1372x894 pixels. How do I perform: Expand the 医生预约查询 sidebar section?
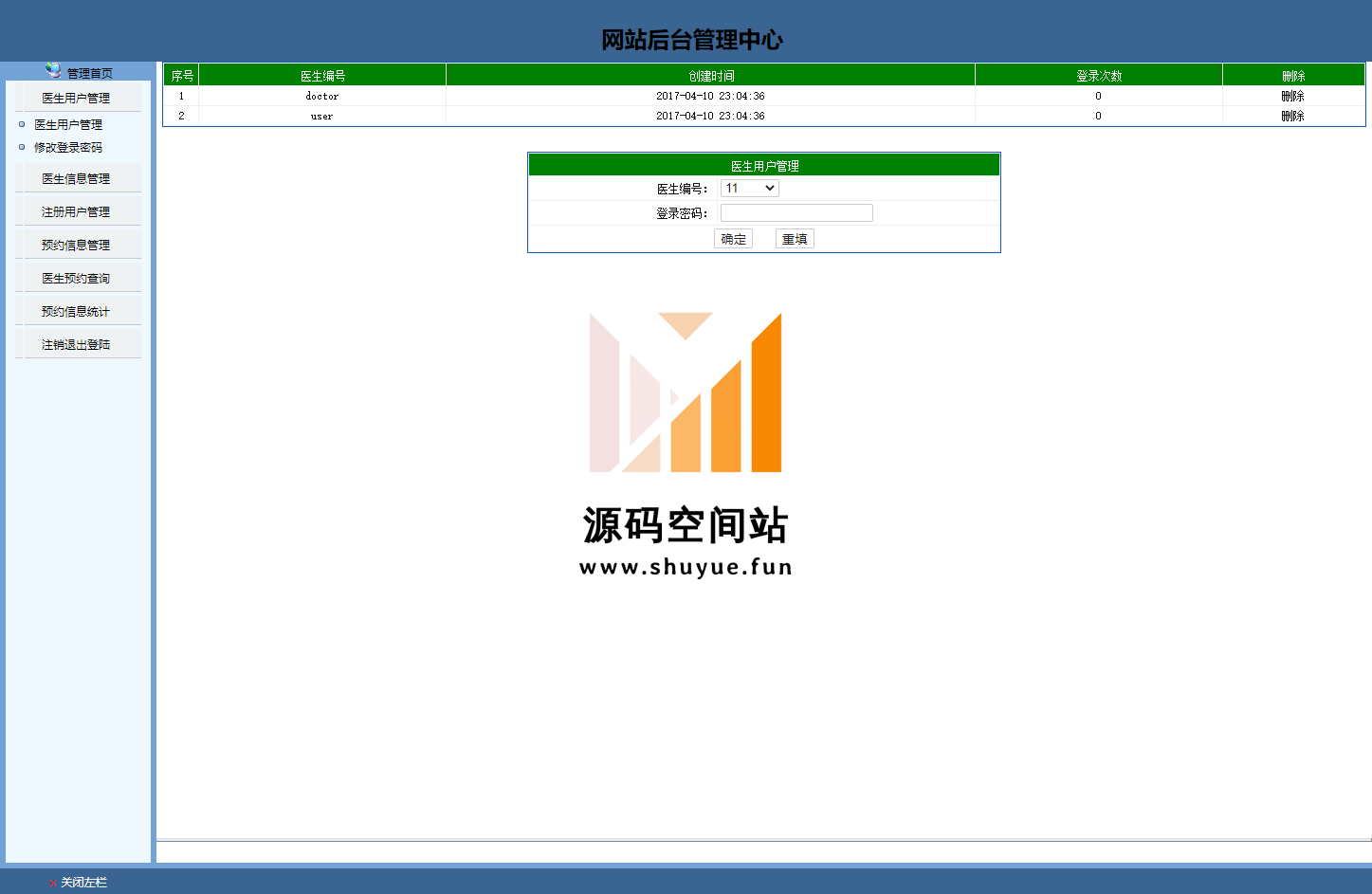point(76,278)
